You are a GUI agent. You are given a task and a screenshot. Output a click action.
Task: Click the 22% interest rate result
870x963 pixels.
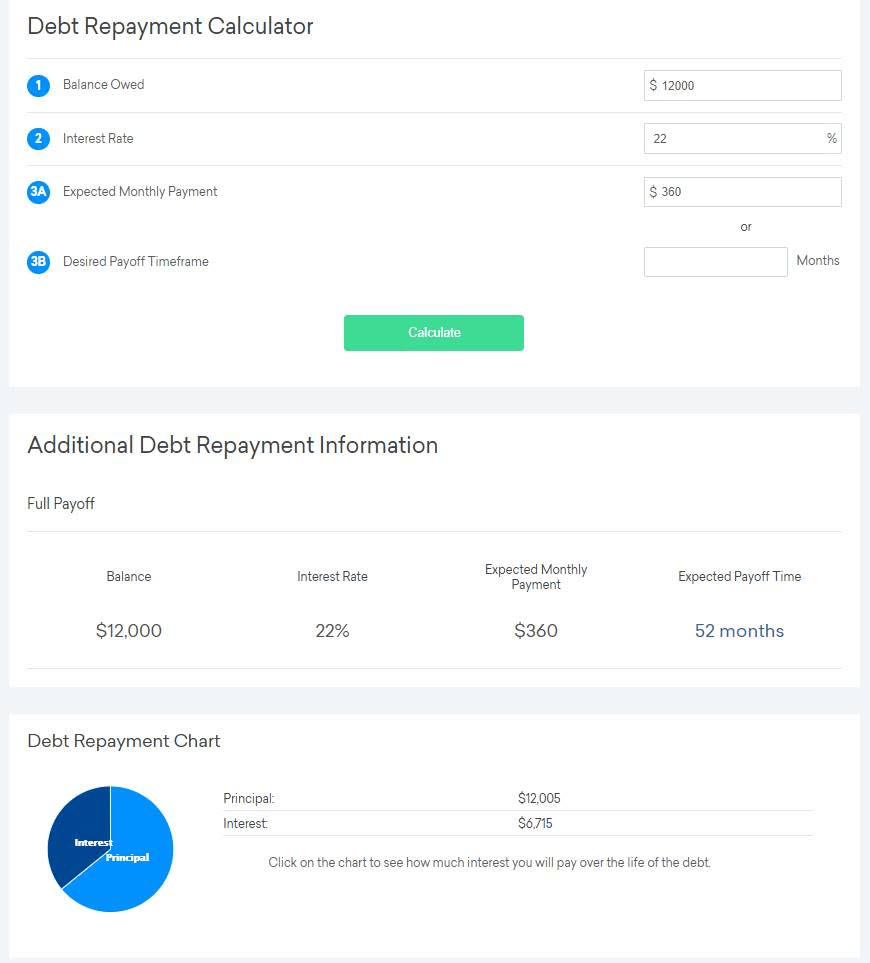[x=332, y=631]
